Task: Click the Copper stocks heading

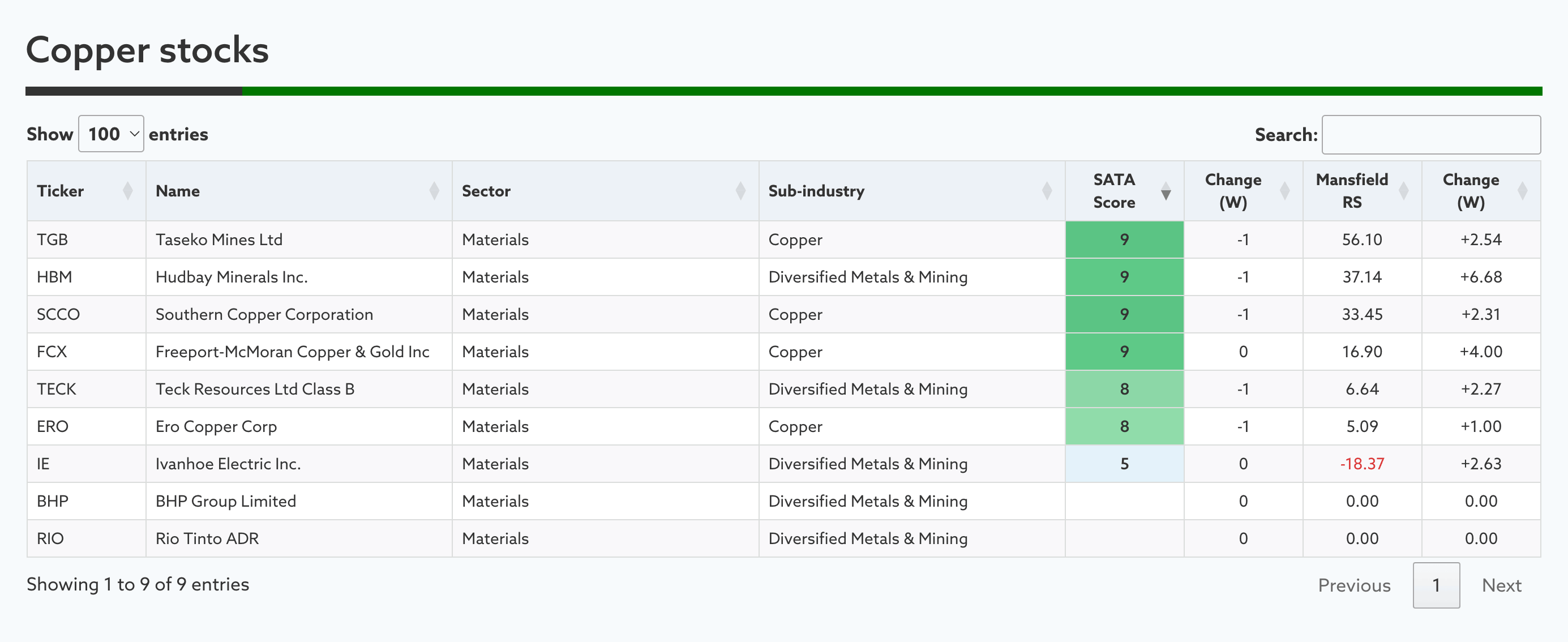Action: click(x=147, y=50)
